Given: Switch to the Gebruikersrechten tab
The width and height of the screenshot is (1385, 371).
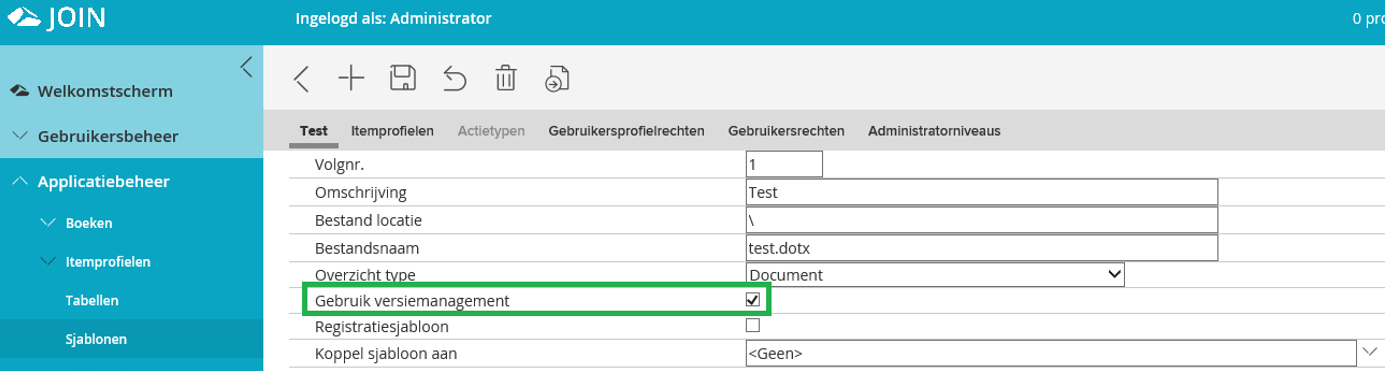Looking at the screenshot, I should (x=787, y=131).
